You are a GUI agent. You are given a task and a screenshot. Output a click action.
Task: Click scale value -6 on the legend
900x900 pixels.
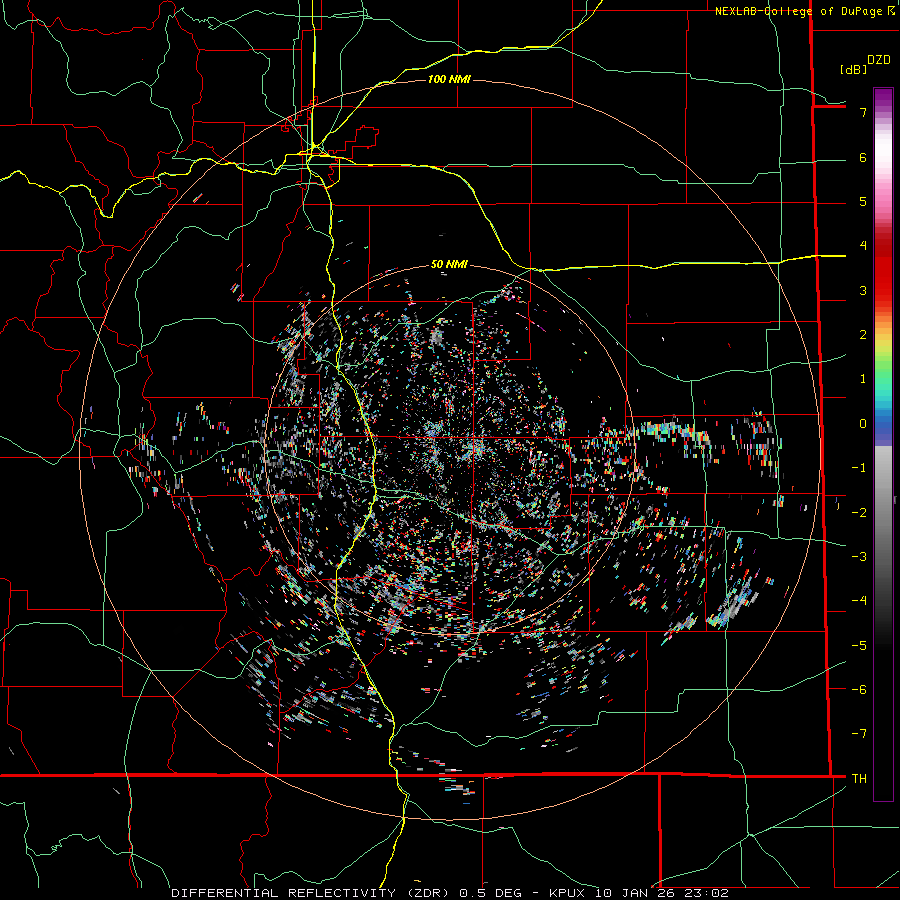coord(859,689)
